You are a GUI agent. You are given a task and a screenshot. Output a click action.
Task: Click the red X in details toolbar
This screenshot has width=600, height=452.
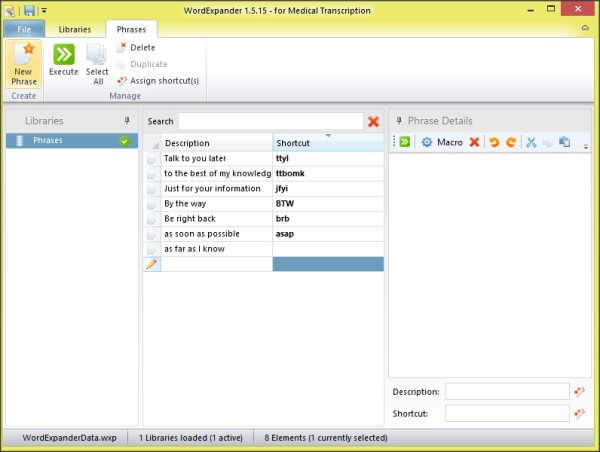pos(474,142)
